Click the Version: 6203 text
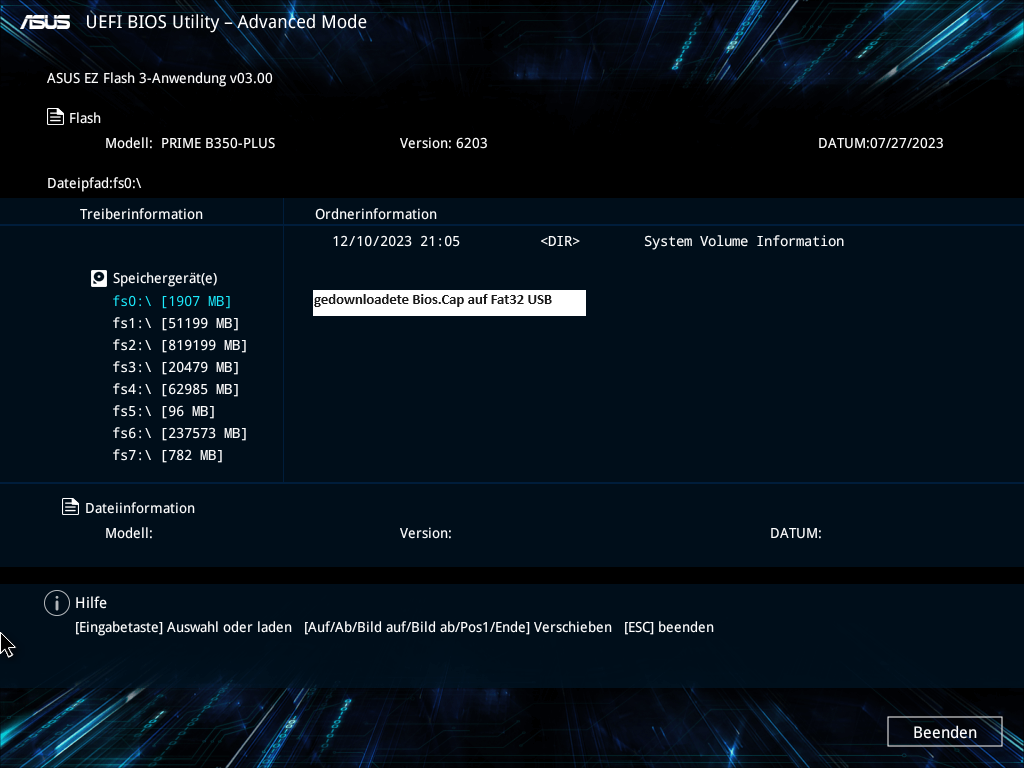The width and height of the screenshot is (1024, 768). (443, 143)
